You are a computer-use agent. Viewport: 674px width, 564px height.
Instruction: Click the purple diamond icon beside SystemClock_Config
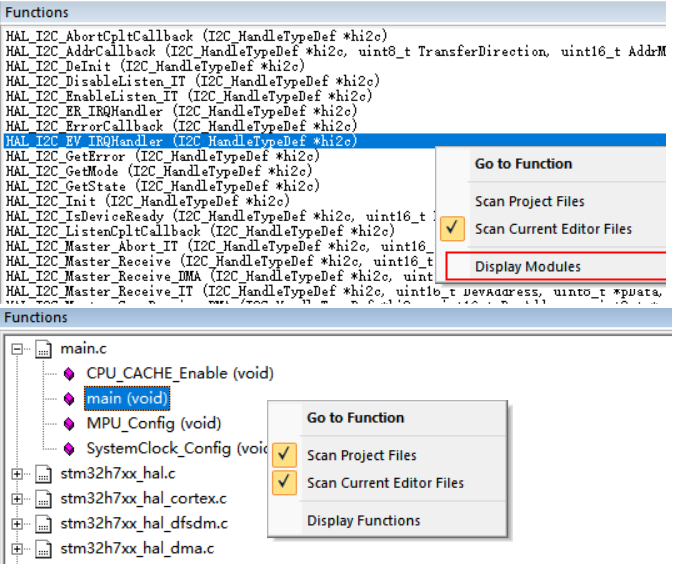point(69,448)
